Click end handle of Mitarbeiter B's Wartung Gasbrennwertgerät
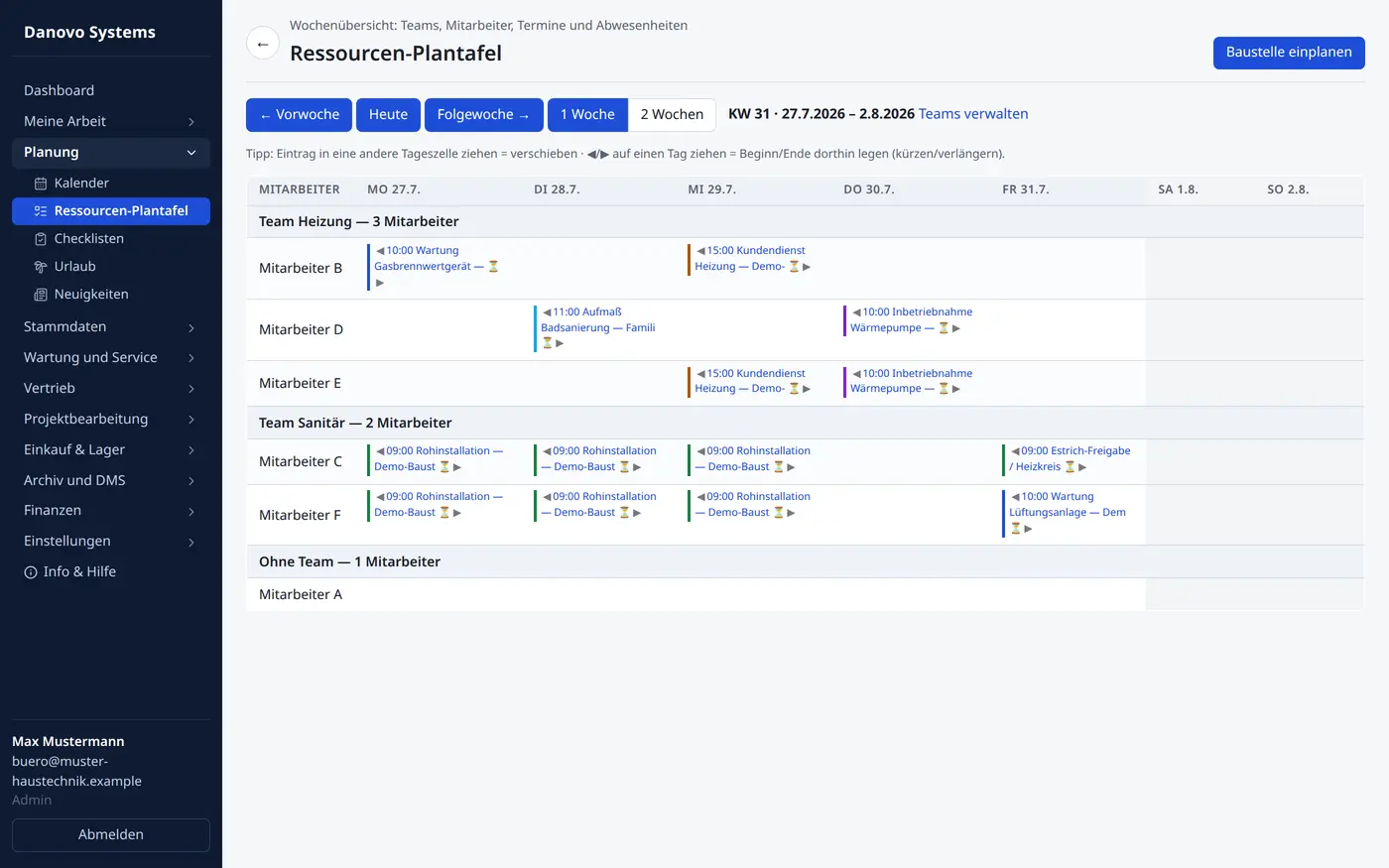The width and height of the screenshot is (1389, 868). (x=380, y=283)
